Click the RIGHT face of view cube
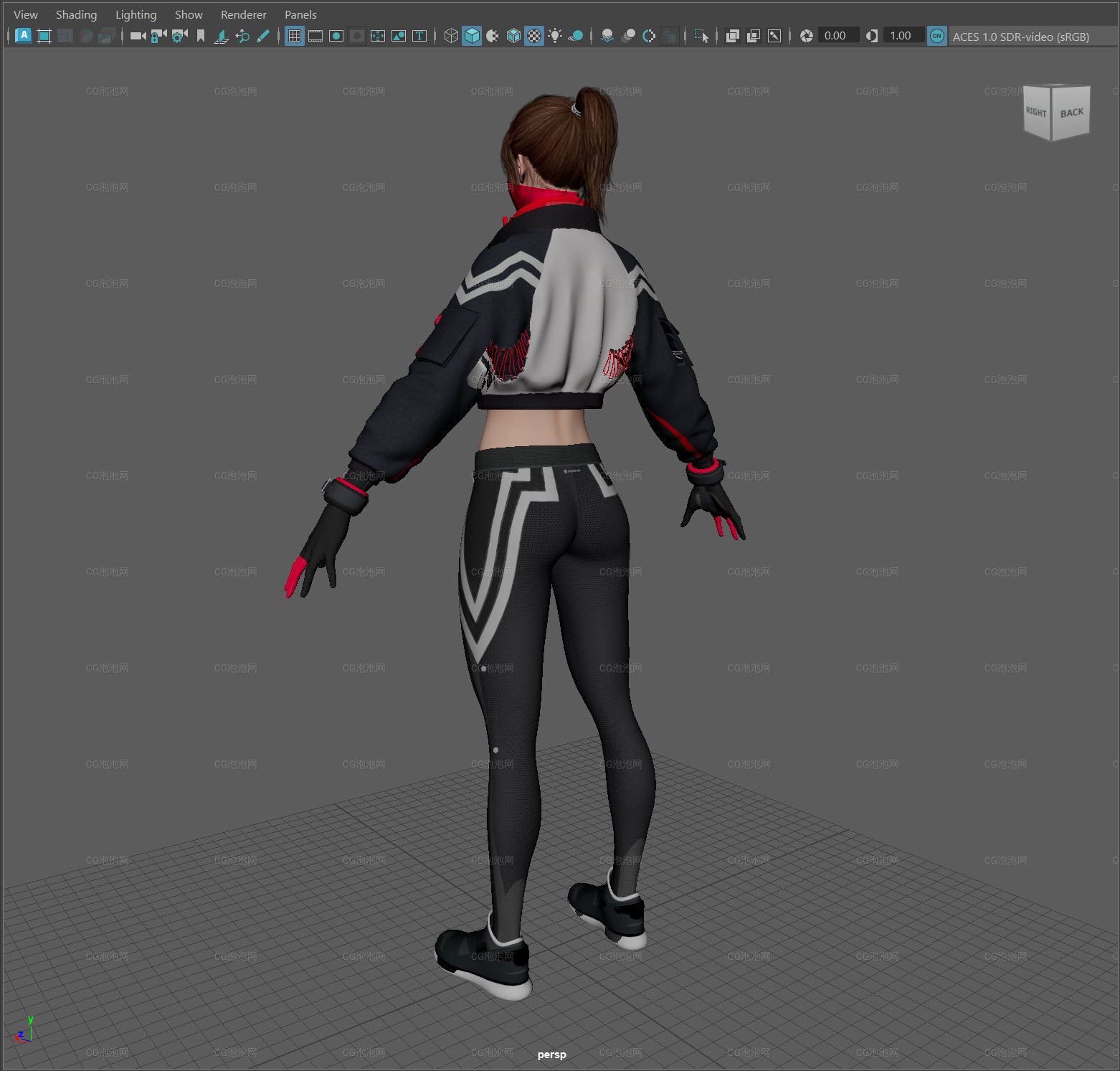 click(1036, 112)
